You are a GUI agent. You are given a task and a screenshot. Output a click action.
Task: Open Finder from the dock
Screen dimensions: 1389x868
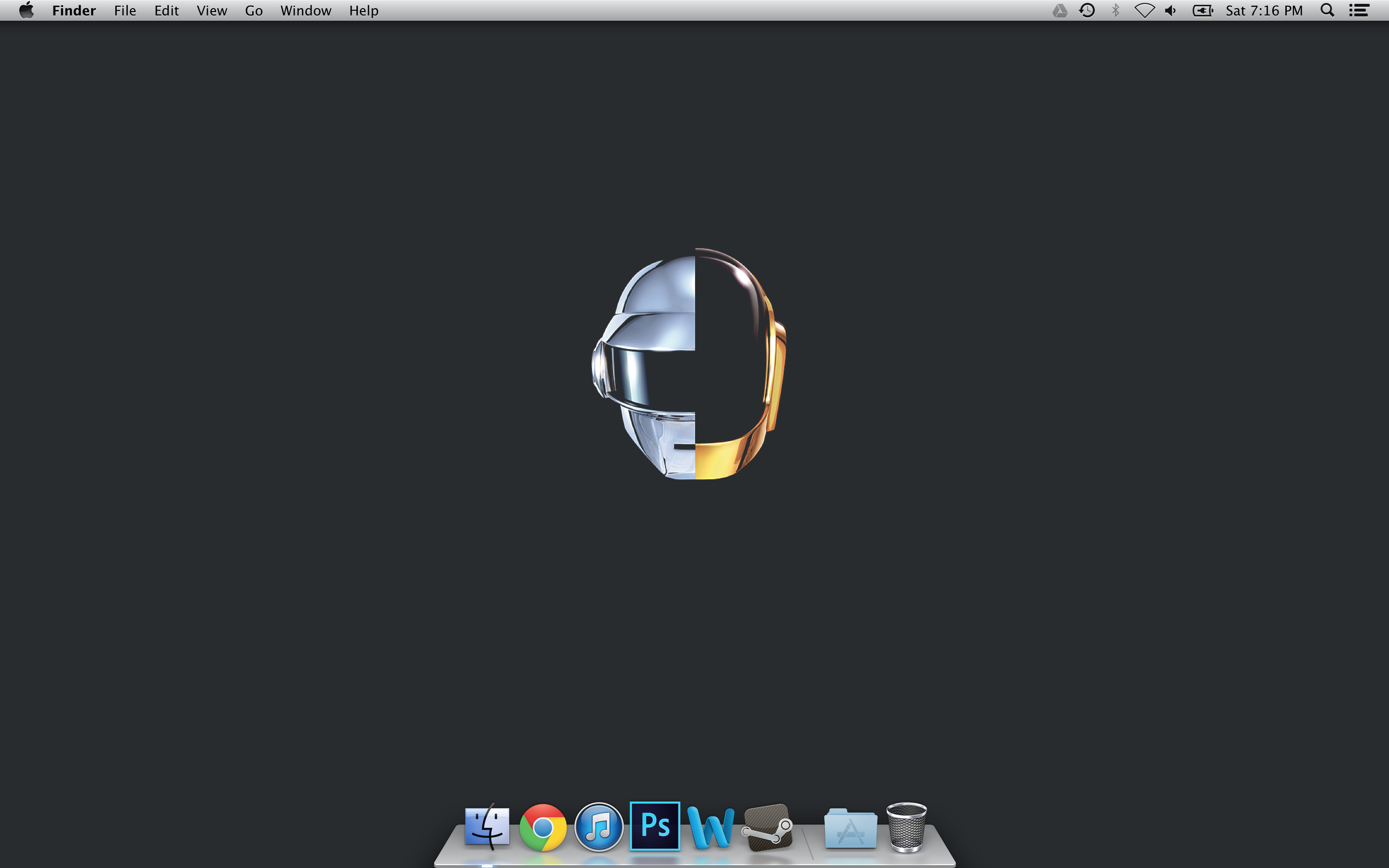[x=487, y=827]
